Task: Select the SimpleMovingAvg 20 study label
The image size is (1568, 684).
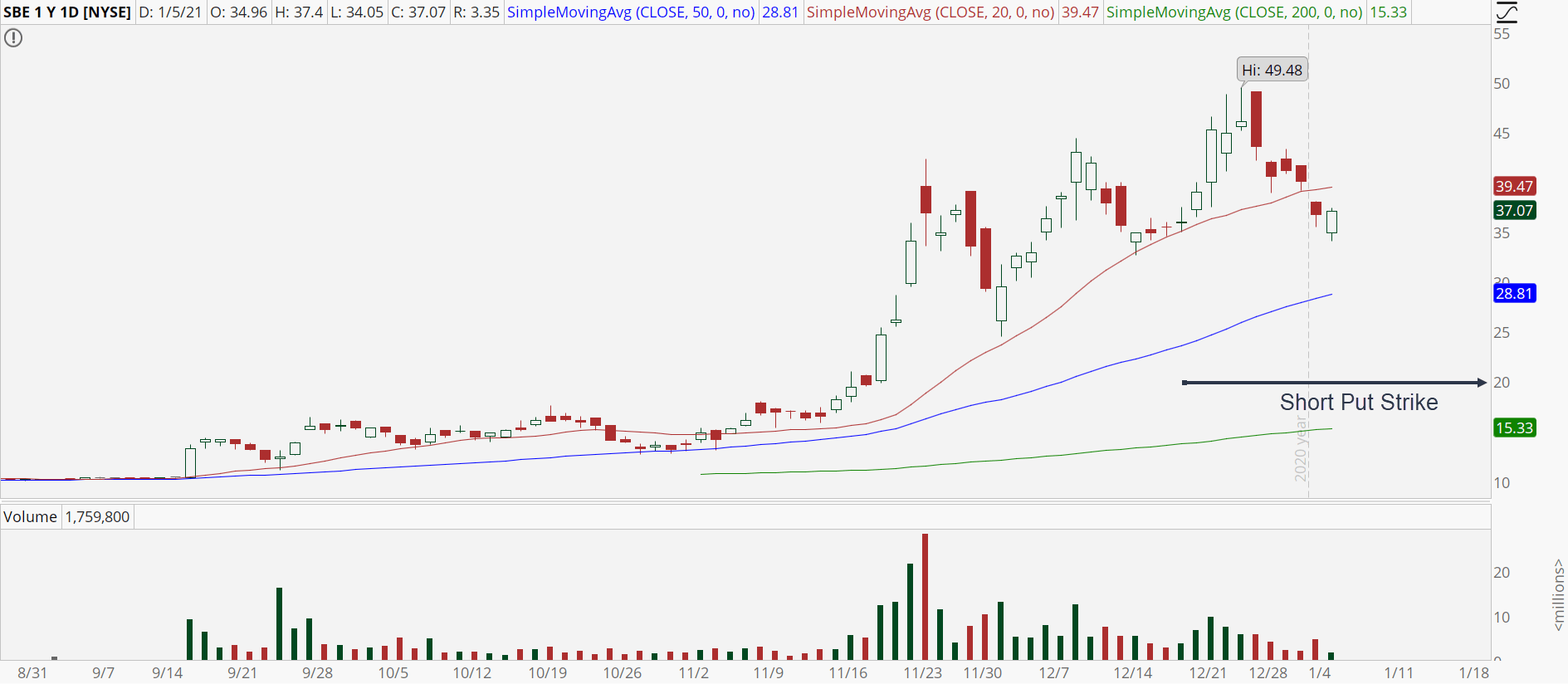Action: [931, 12]
